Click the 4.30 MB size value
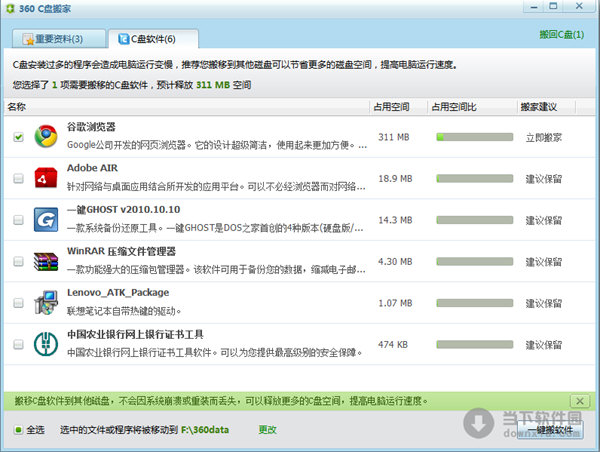The image size is (600, 452). pyautogui.click(x=395, y=261)
